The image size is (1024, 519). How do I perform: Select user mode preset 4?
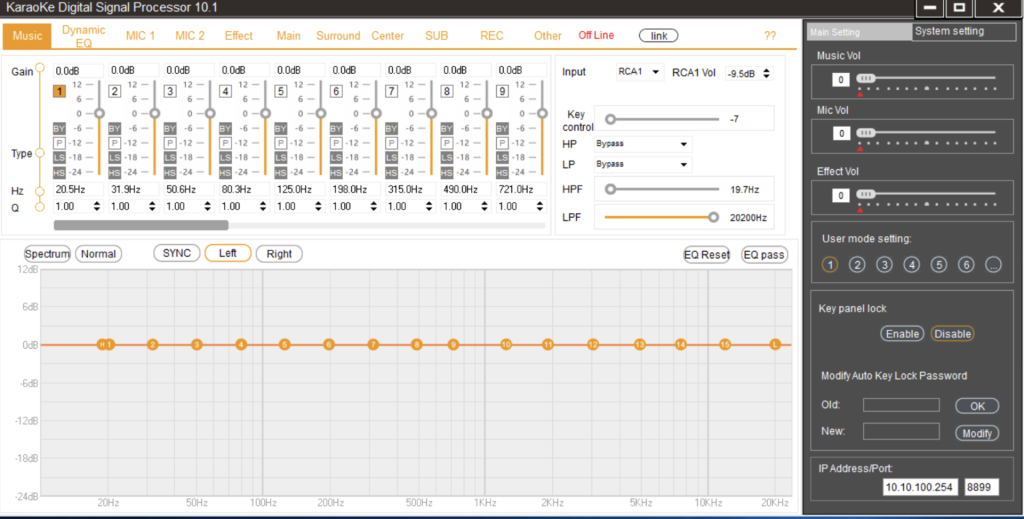pyautogui.click(x=911, y=265)
